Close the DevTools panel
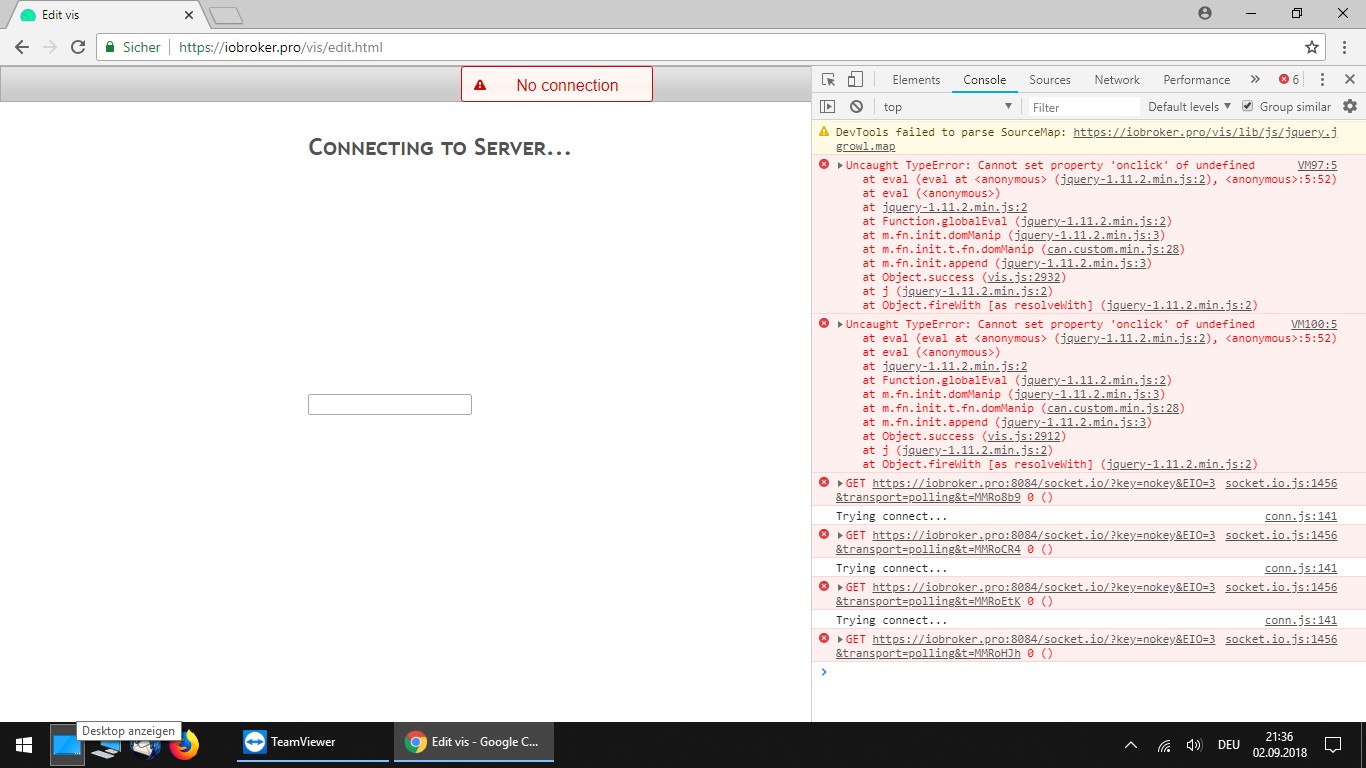Image resolution: width=1366 pixels, height=768 pixels. point(1349,80)
